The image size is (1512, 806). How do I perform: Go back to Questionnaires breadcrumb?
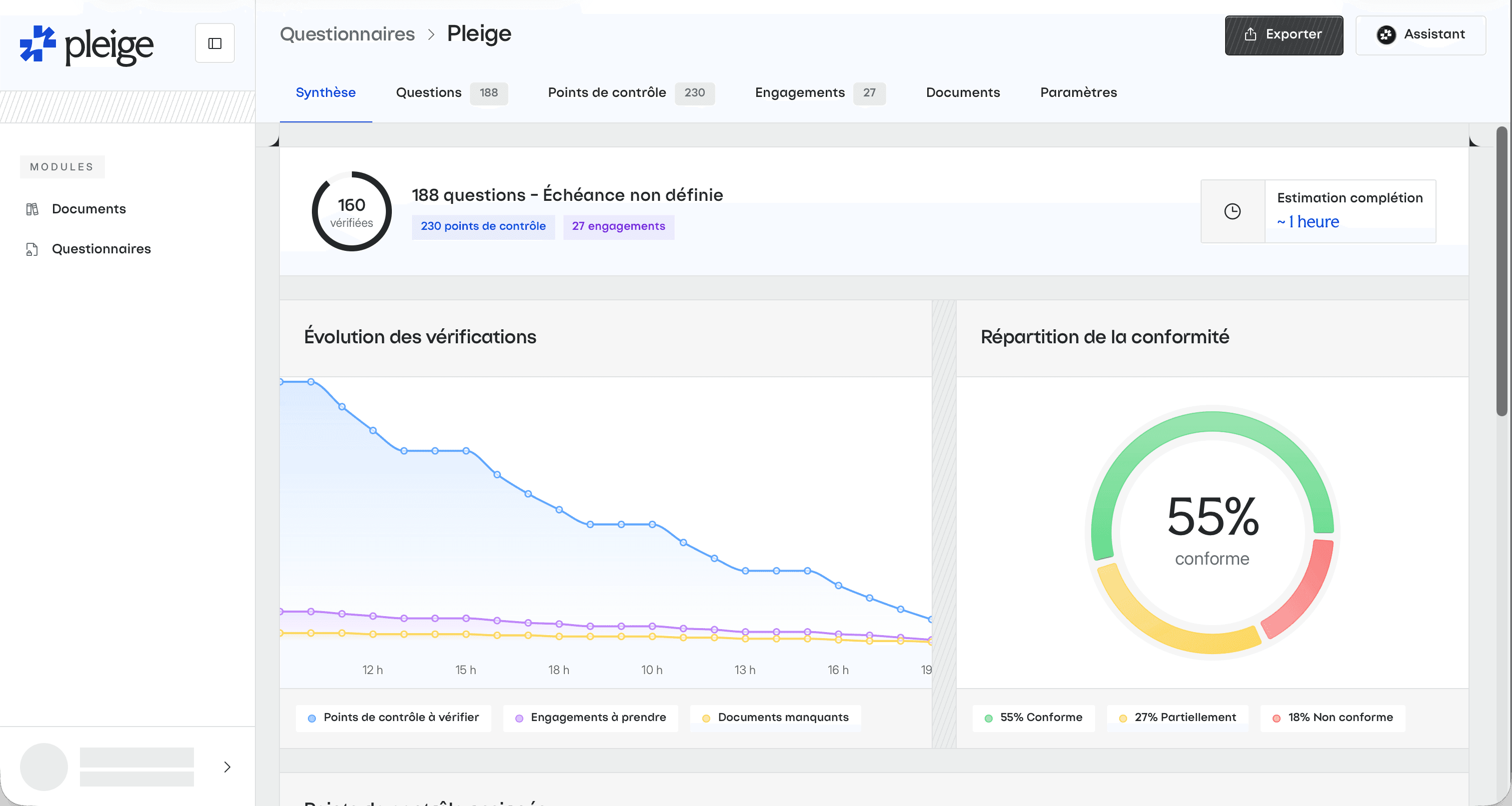pos(347,34)
